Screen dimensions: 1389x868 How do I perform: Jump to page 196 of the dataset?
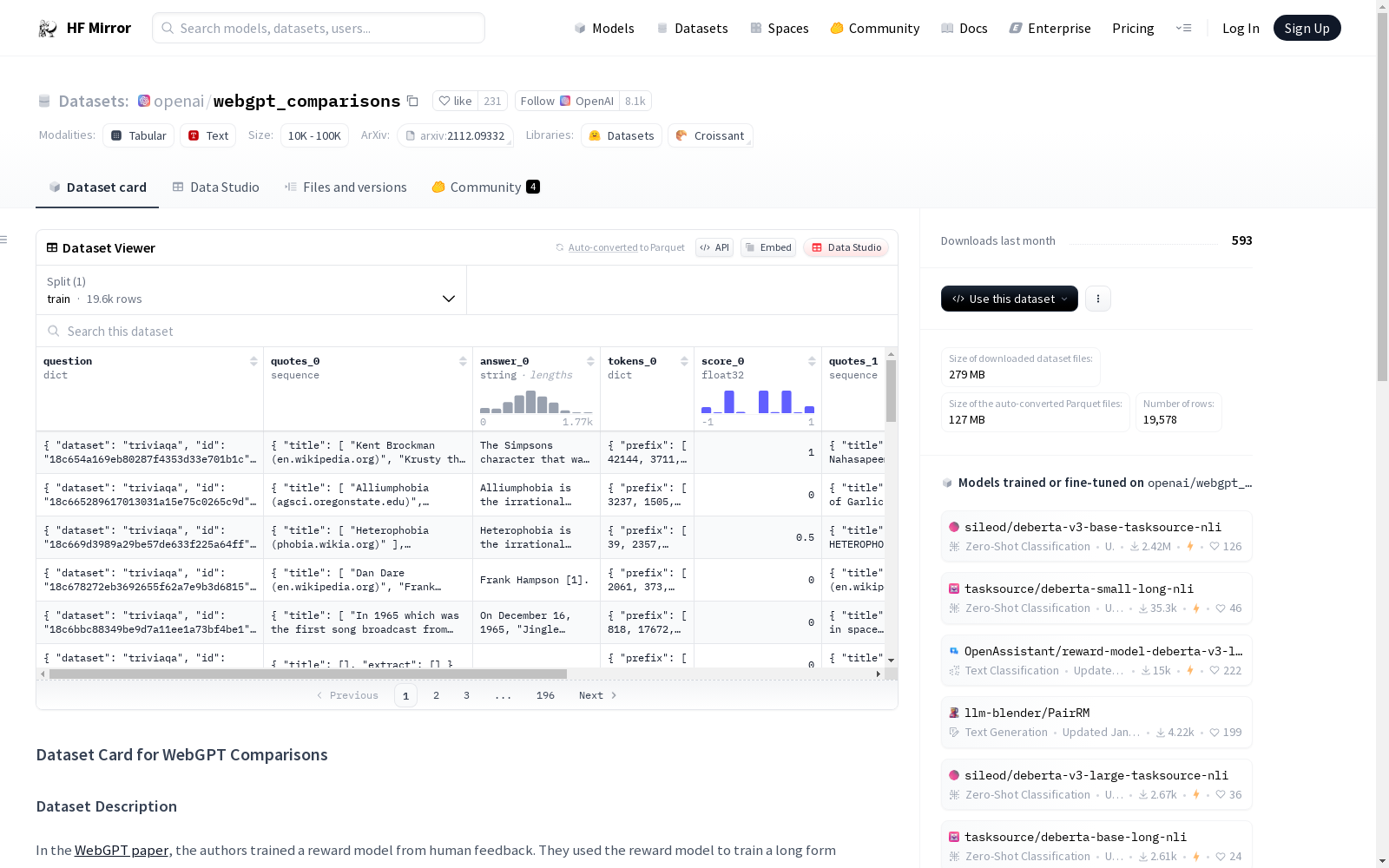click(x=545, y=695)
